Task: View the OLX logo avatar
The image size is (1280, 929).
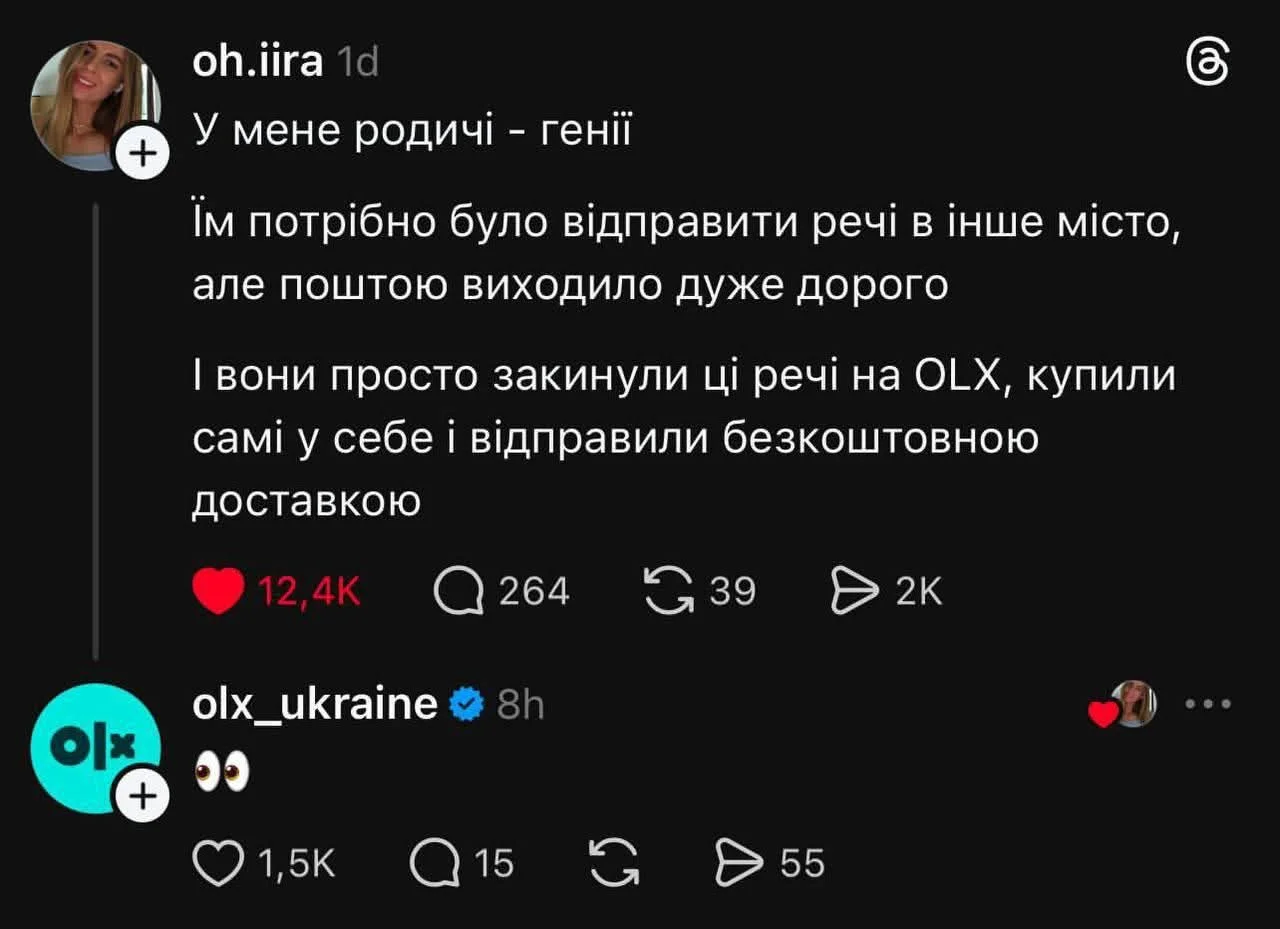Action: [x=90, y=745]
